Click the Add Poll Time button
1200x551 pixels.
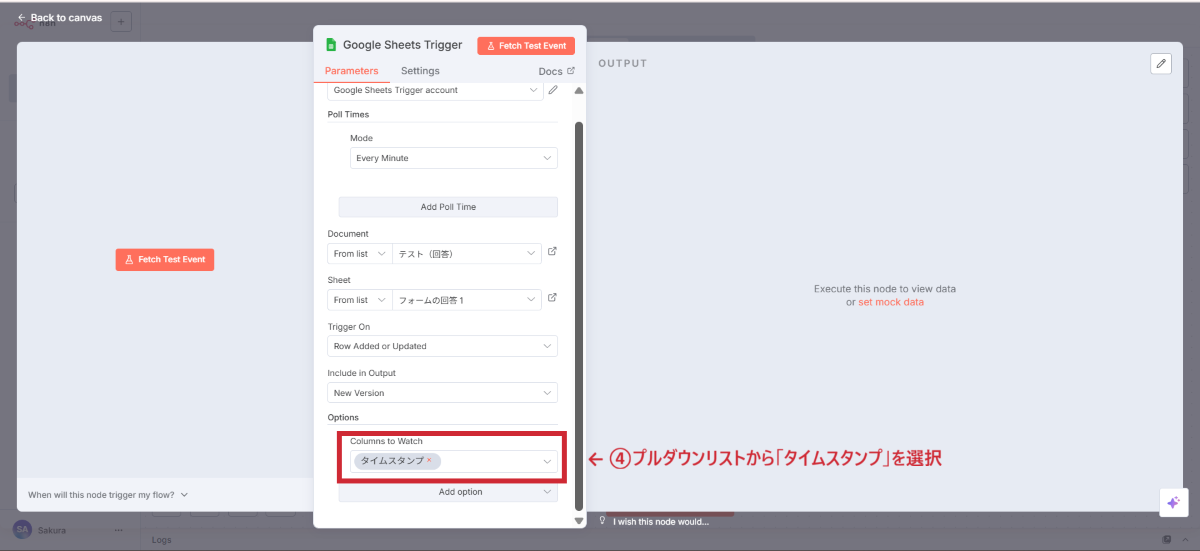[448, 207]
